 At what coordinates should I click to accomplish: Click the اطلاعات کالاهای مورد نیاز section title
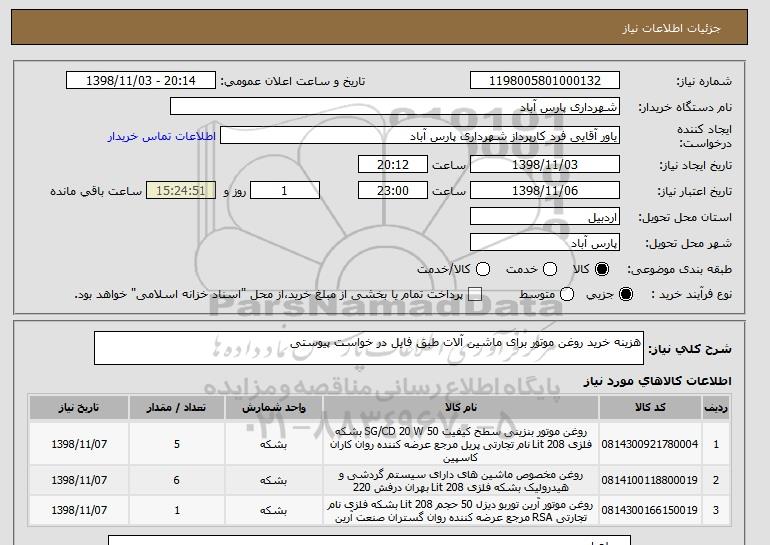[658, 381]
